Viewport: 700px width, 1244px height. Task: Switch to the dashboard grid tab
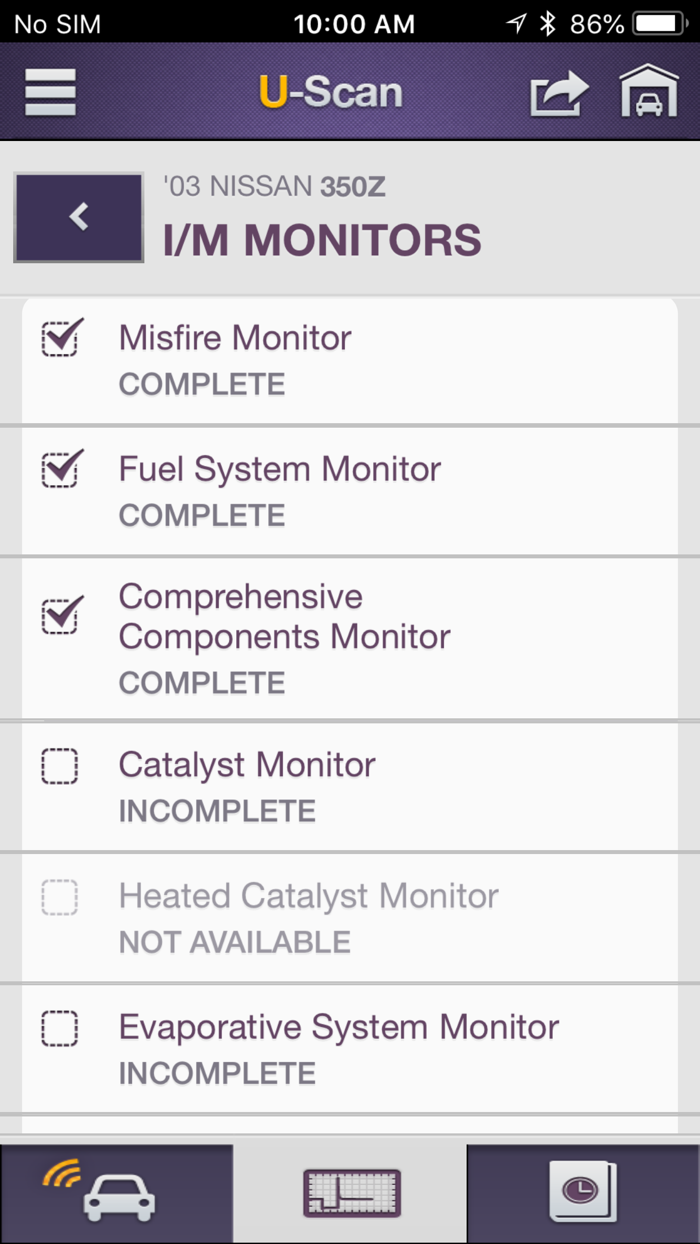point(351,1194)
